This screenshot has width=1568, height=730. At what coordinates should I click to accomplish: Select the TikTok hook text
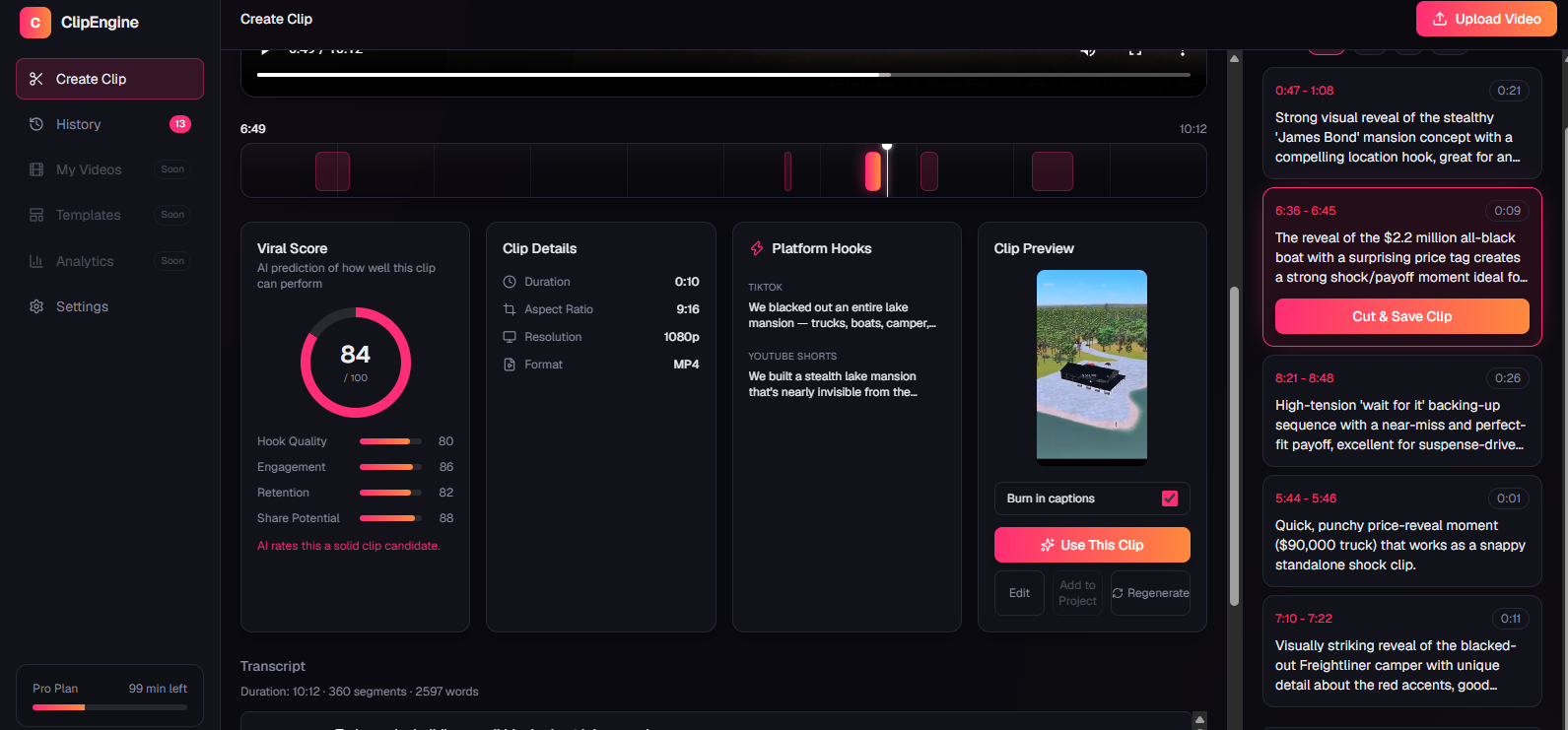[843, 315]
